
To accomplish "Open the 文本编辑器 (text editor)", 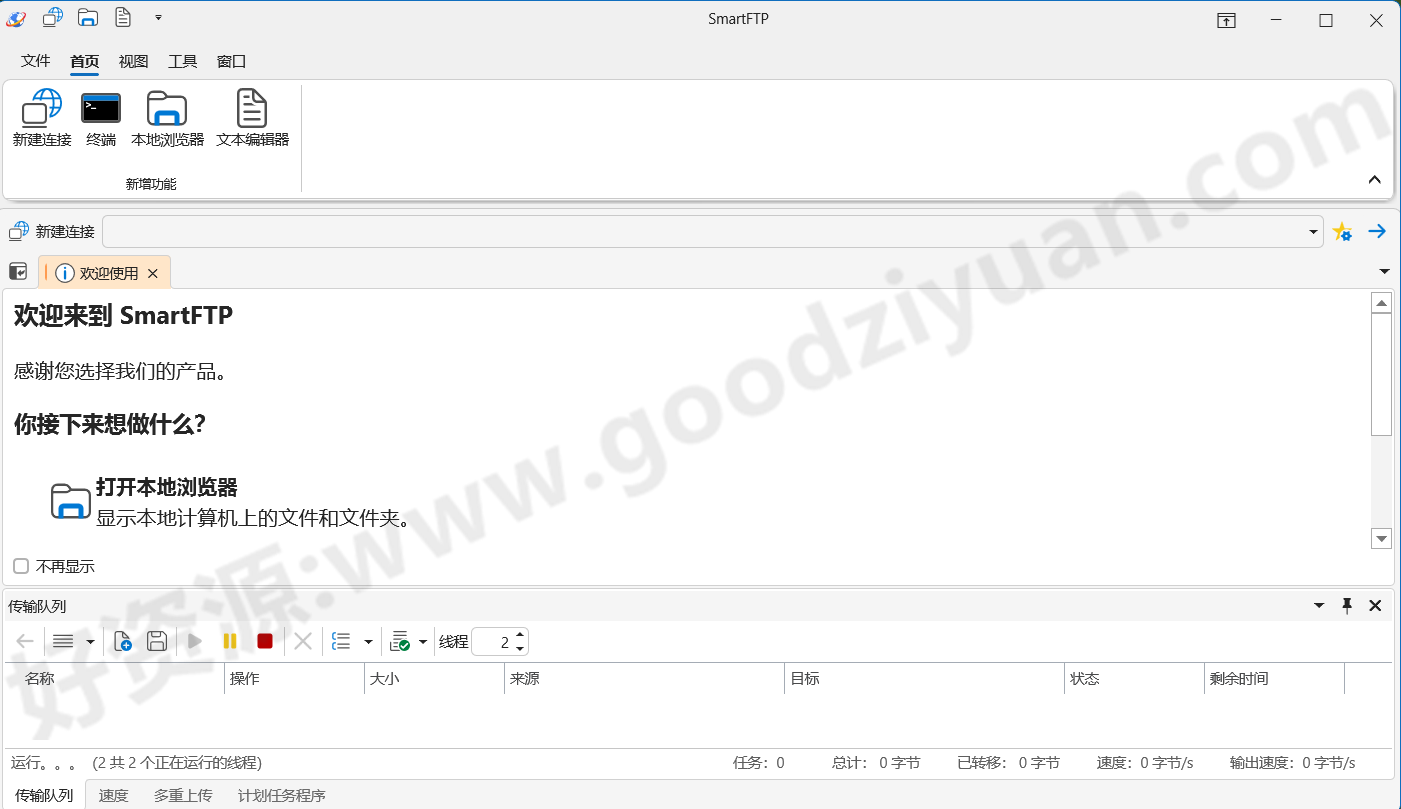I will [251, 115].
